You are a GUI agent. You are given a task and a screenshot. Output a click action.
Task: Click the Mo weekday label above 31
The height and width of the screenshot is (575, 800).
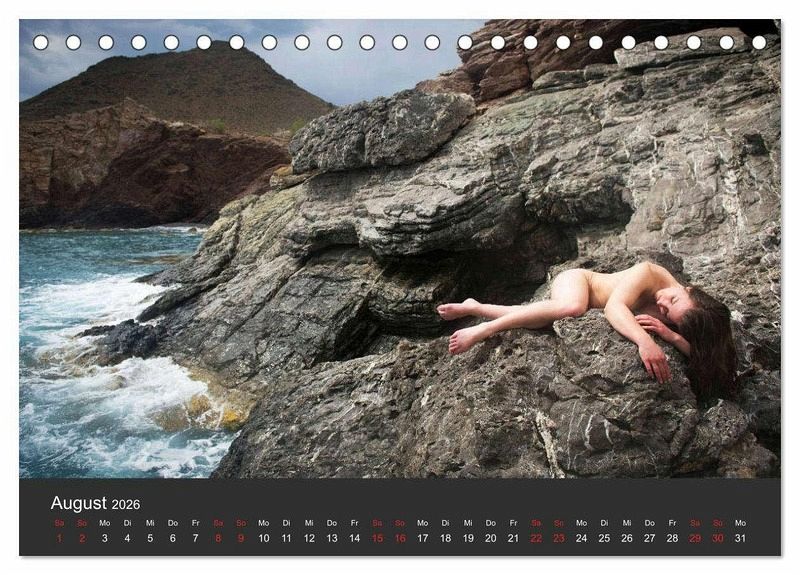pos(740,523)
